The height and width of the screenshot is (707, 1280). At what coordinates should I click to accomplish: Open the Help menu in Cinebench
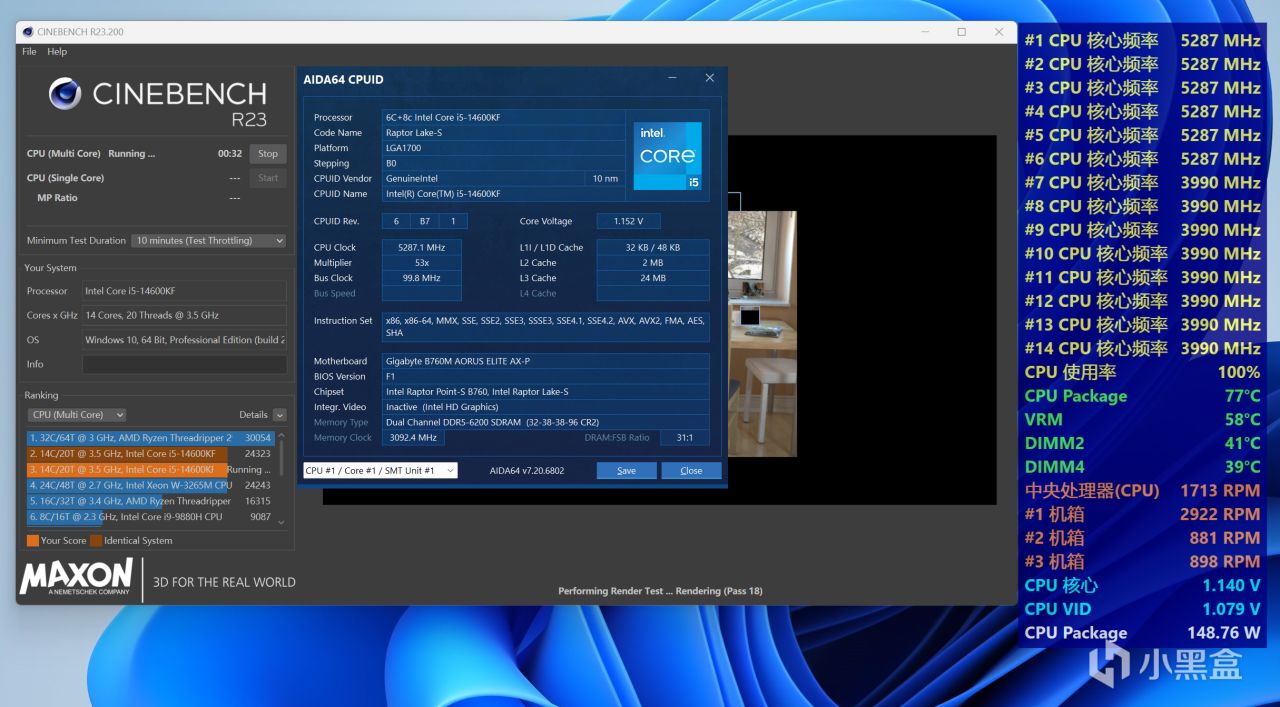pos(57,51)
